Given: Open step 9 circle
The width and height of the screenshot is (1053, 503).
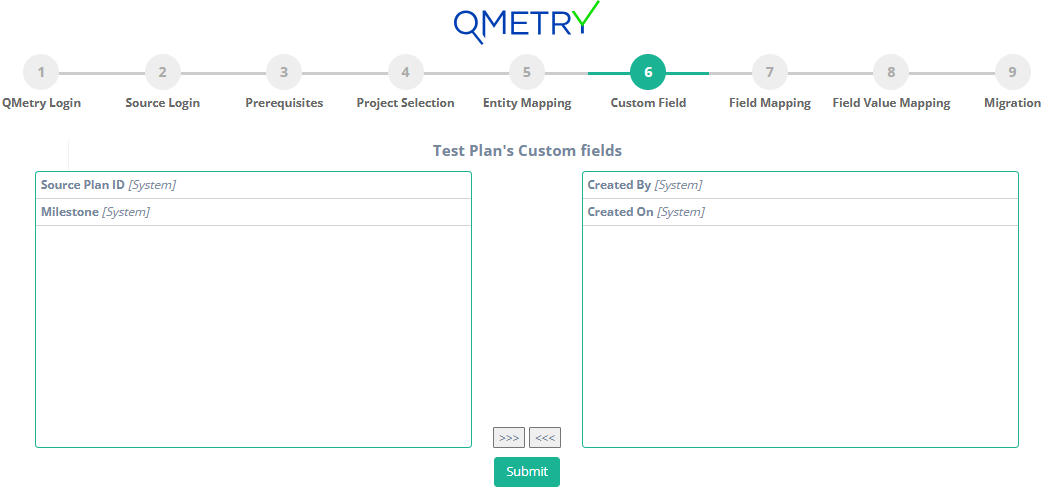Looking at the screenshot, I should (1013, 73).
